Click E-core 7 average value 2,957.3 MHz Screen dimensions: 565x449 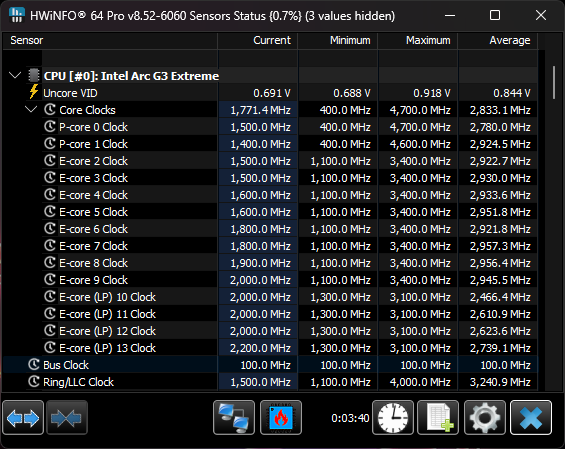click(500, 246)
